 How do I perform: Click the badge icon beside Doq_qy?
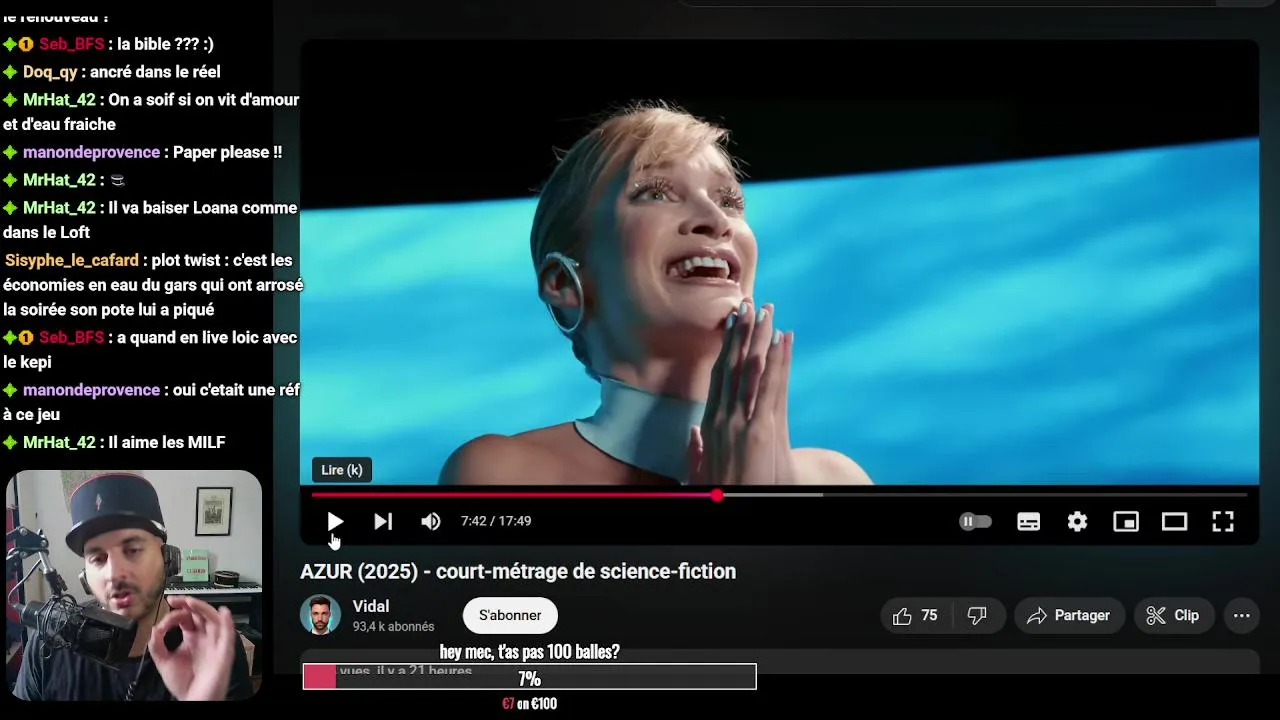[10, 72]
